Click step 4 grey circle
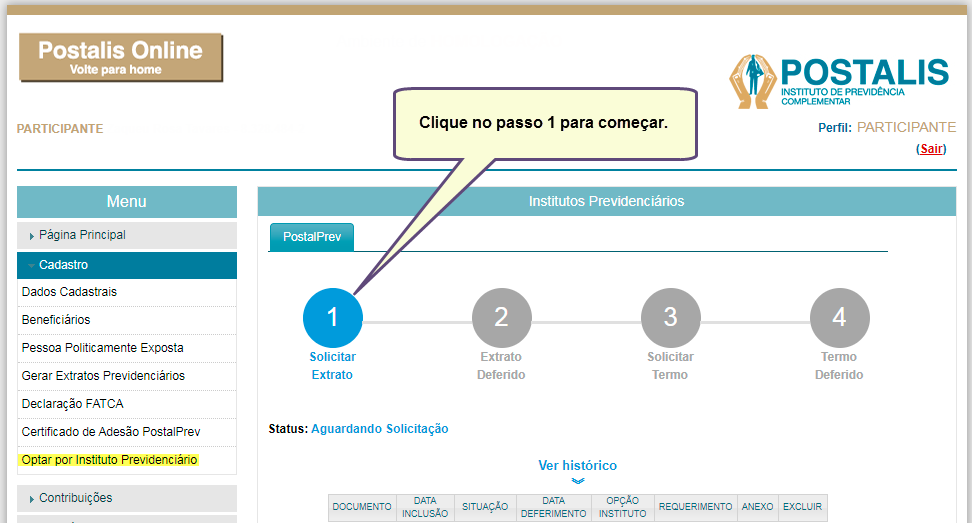Screen dimensions: 972x523 click(x=839, y=317)
